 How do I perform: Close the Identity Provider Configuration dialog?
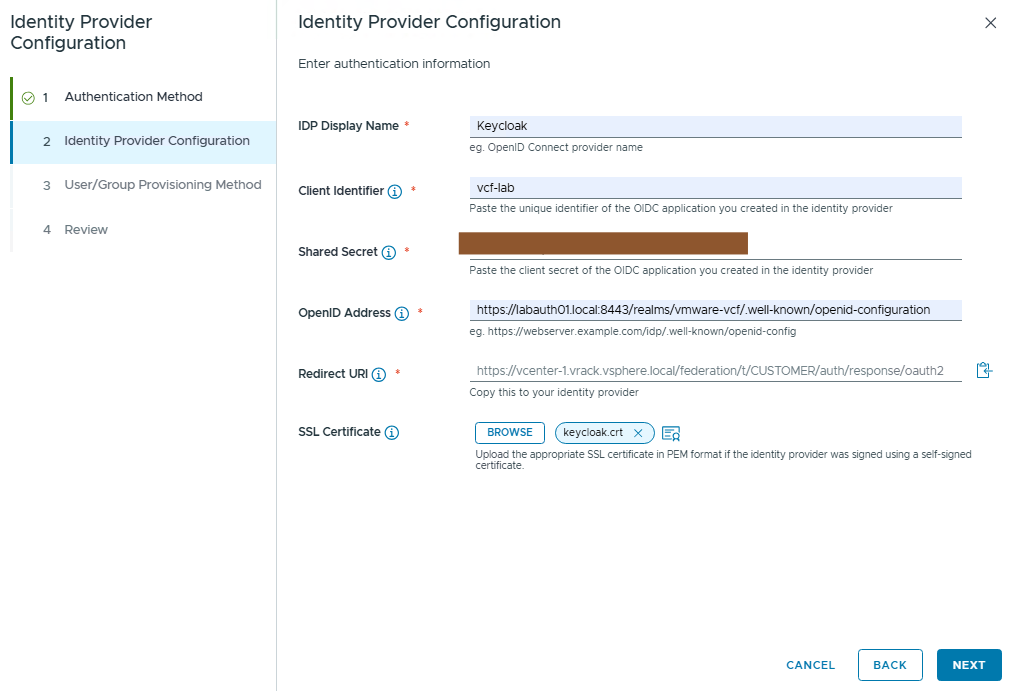[x=991, y=23]
